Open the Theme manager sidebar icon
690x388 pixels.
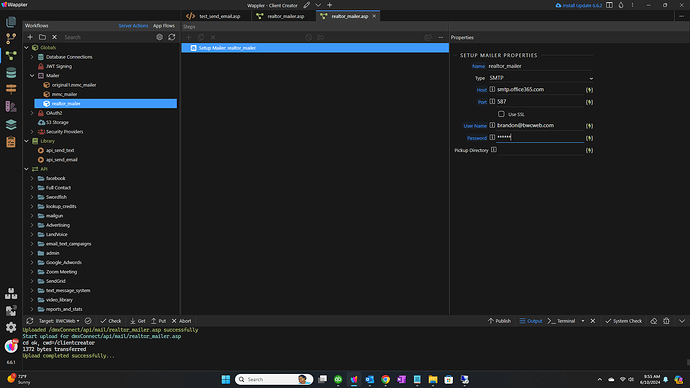(11, 106)
